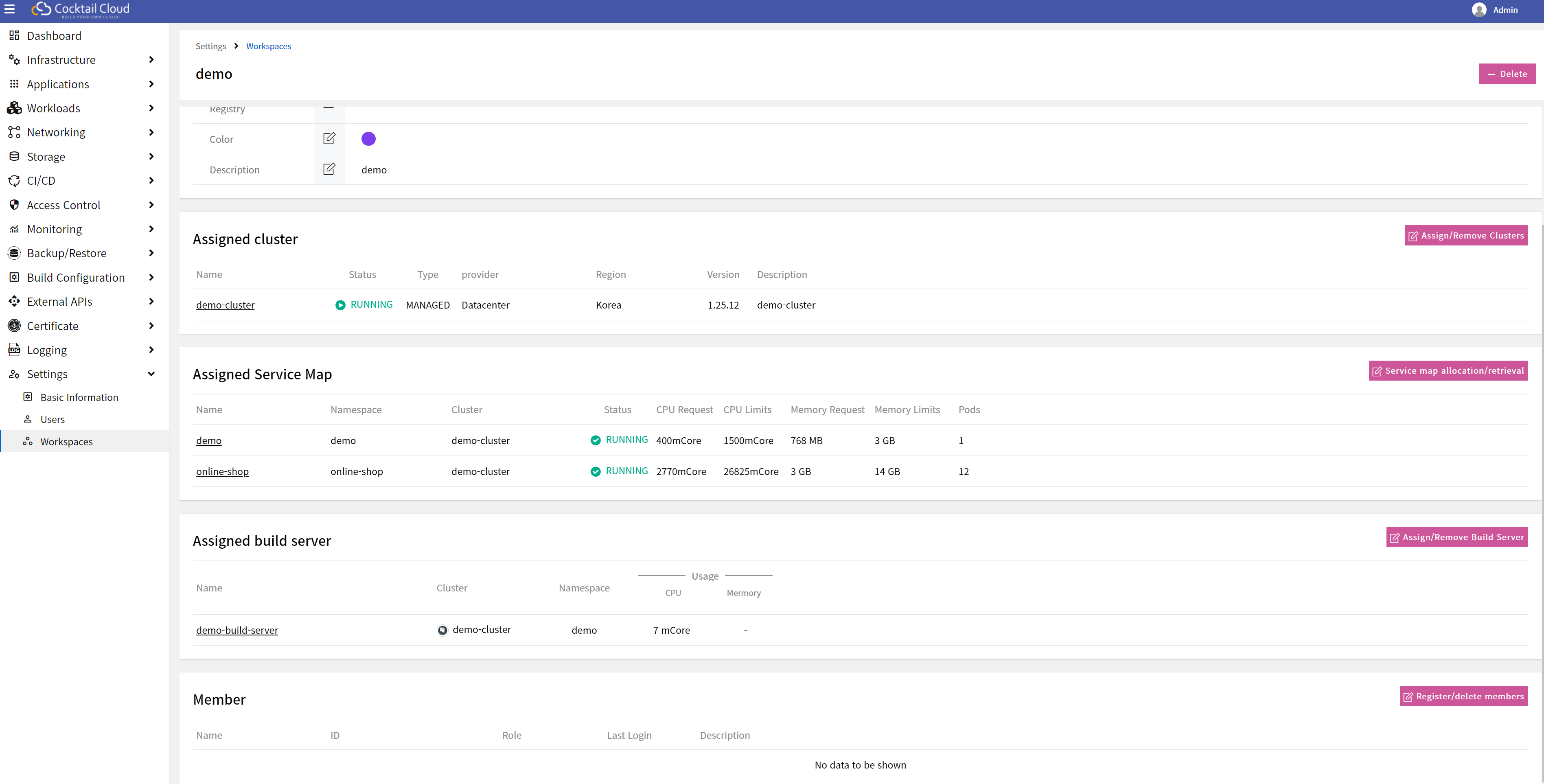Select Users under Settings
This screenshot has height=784, width=1544.
click(x=52, y=419)
